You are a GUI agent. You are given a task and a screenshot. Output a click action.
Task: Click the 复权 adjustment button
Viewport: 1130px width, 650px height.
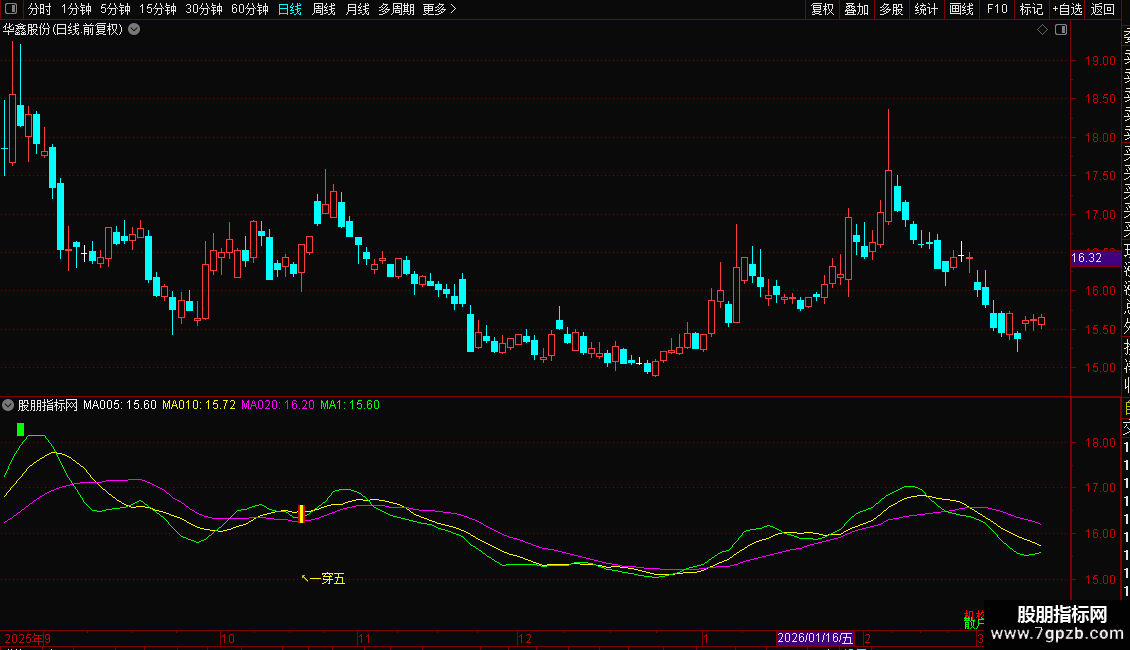(822, 9)
